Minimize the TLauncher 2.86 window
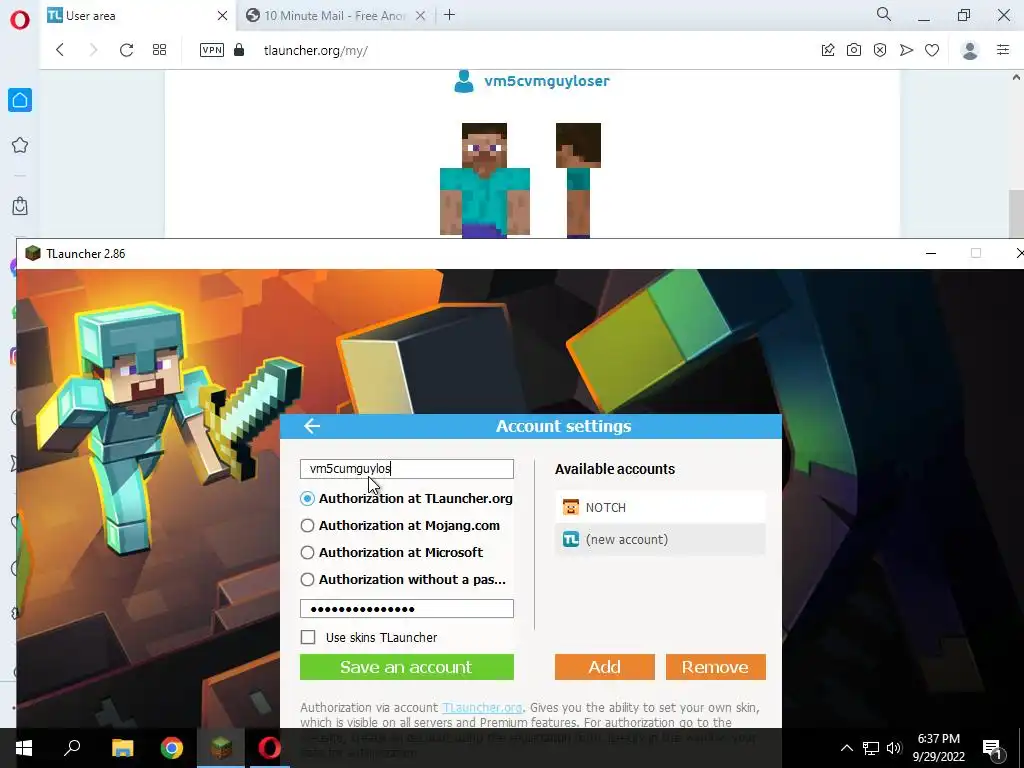The image size is (1024, 768). 931,253
